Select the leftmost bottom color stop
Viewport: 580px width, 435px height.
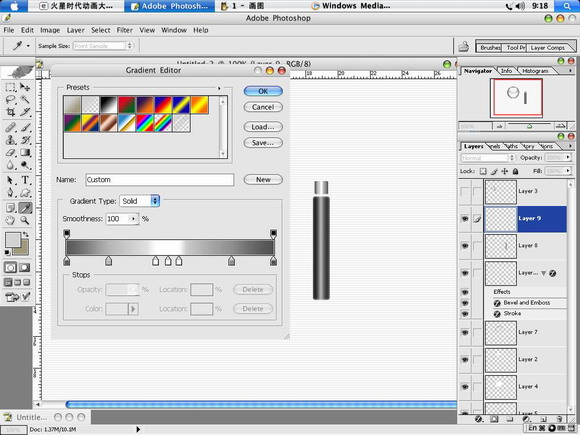[x=67, y=261]
